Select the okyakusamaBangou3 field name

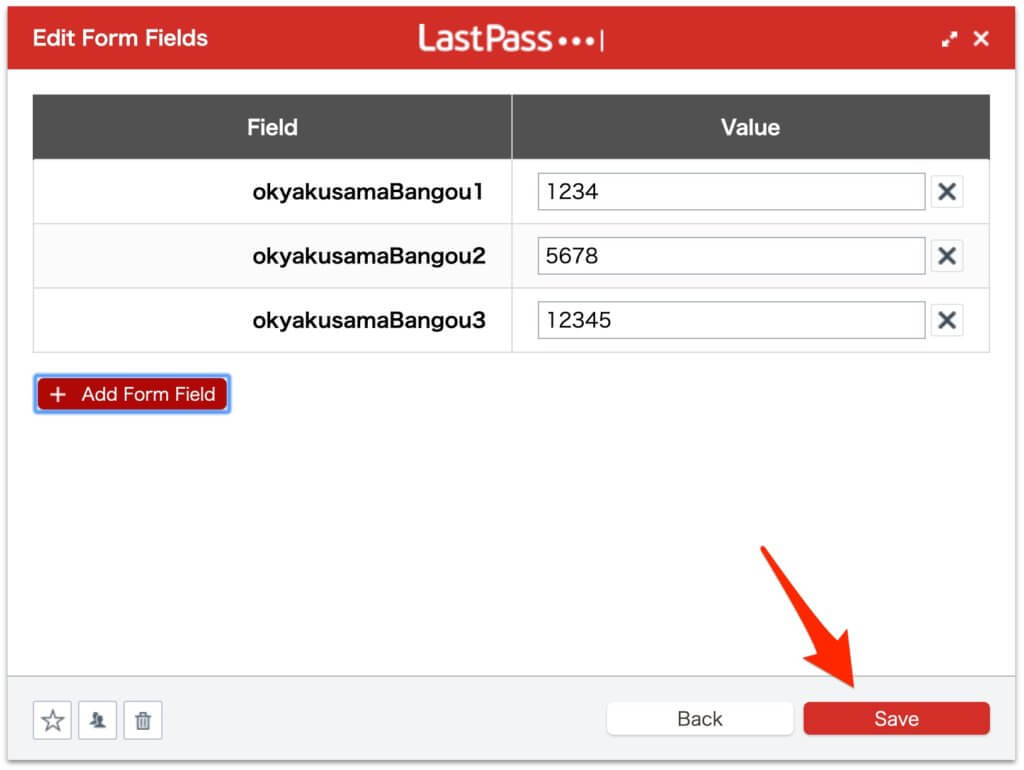click(x=369, y=321)
